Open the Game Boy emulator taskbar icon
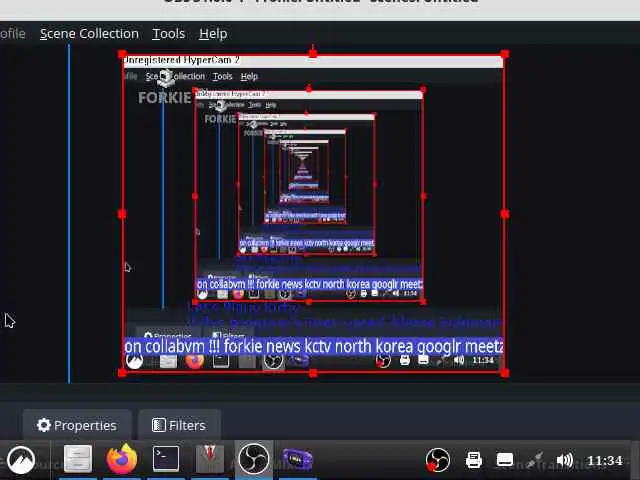640x480 pixels. 298,459
